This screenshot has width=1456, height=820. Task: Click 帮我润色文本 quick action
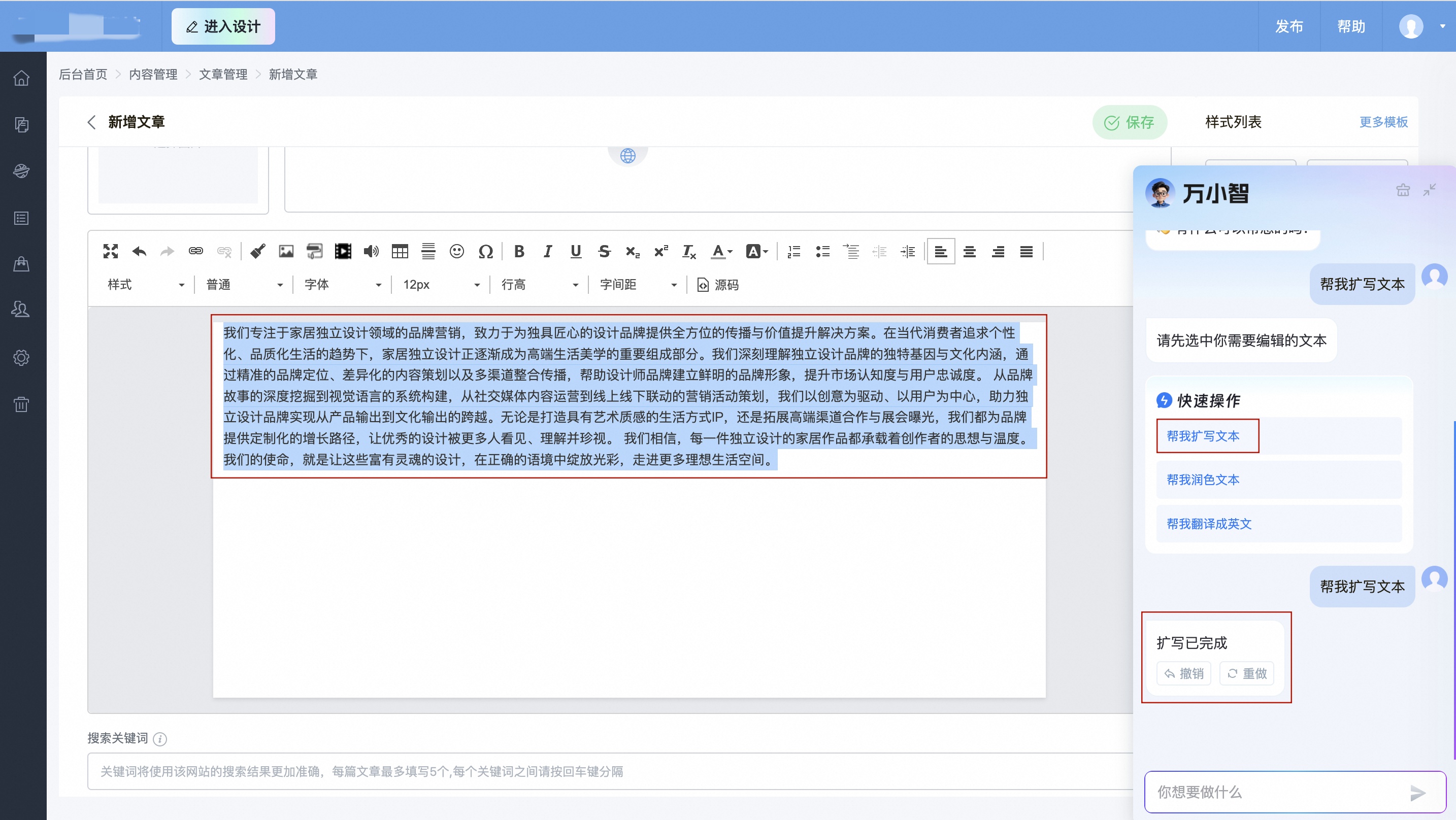click(x=1203, y=480)
